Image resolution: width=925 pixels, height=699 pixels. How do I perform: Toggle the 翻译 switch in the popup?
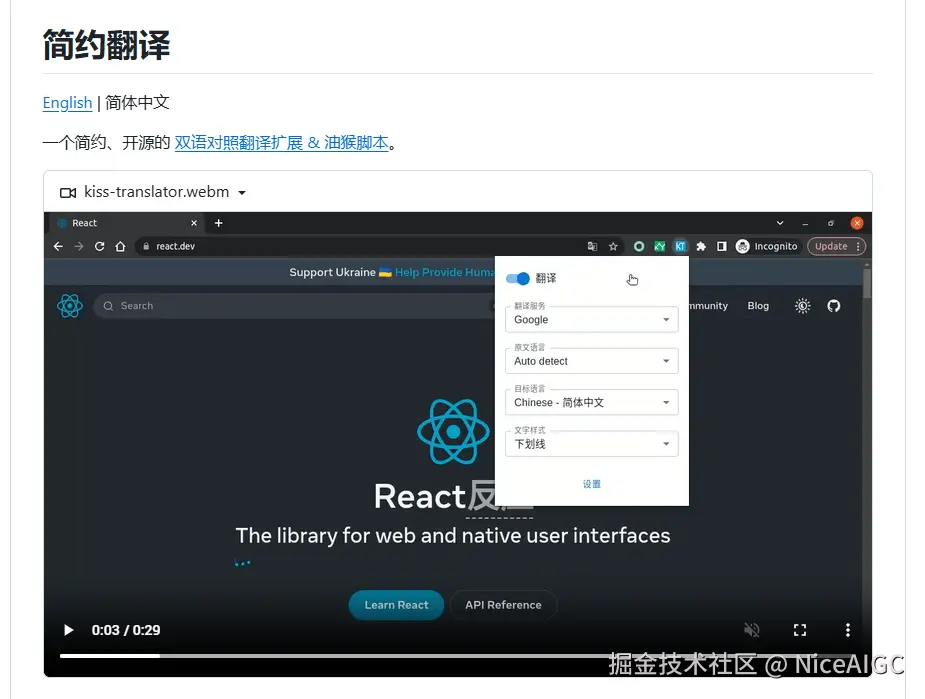pos(518,278)
